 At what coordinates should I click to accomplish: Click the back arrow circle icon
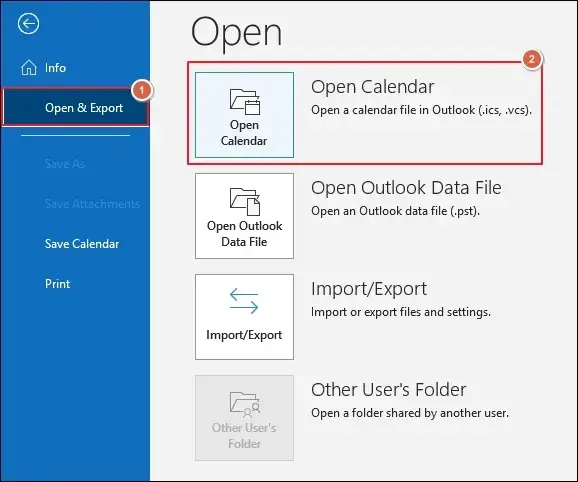[x=28, y=24]
